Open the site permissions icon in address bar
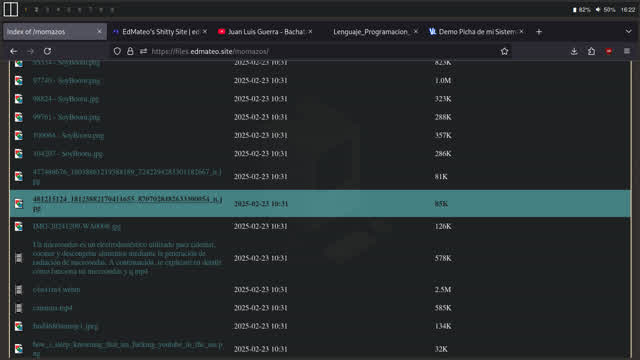The width and height of the screenshot is (640, 360). (x=143, y=51)
